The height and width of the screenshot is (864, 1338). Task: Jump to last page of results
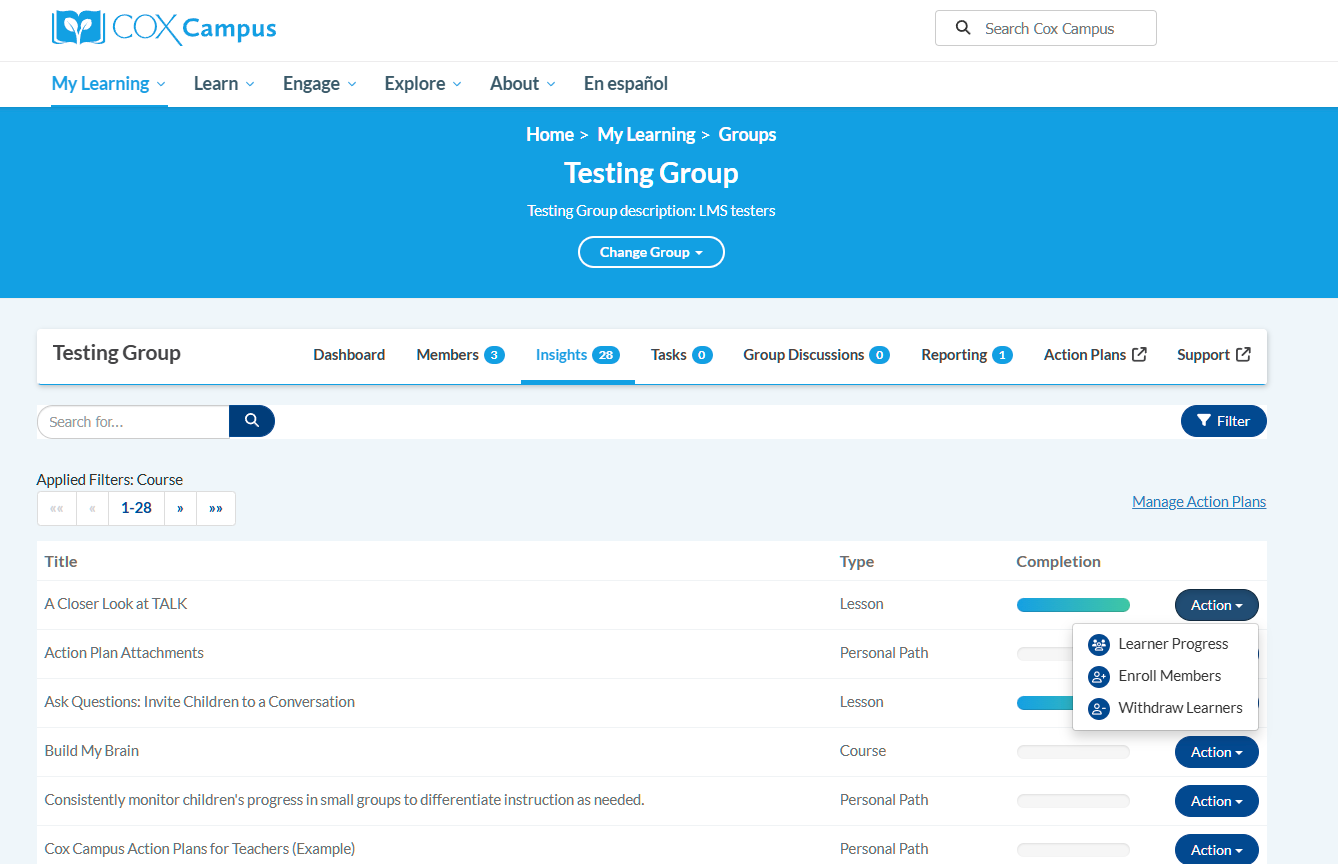[x=216, y=508]
